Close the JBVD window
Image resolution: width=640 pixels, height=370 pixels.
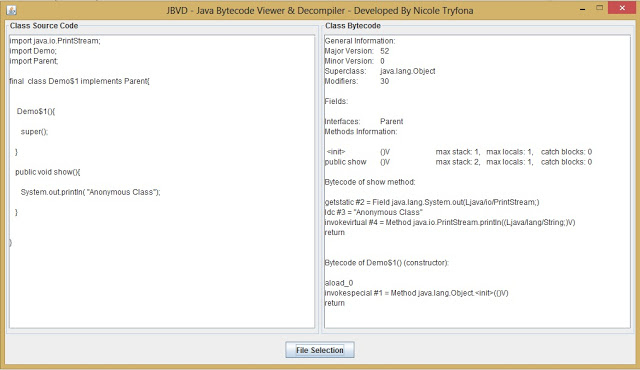(x=622, y=8)
